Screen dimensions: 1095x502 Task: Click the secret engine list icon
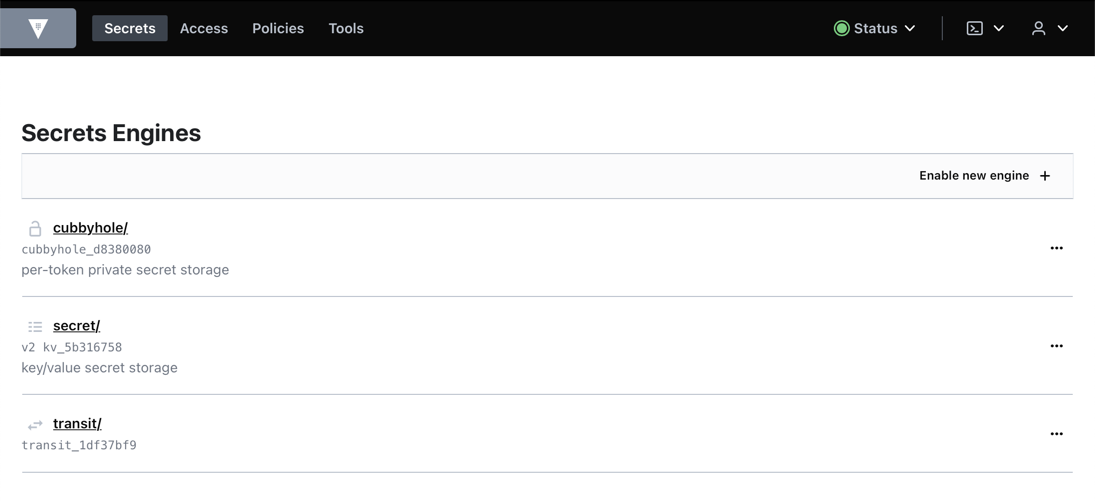[x=35, y=326]
